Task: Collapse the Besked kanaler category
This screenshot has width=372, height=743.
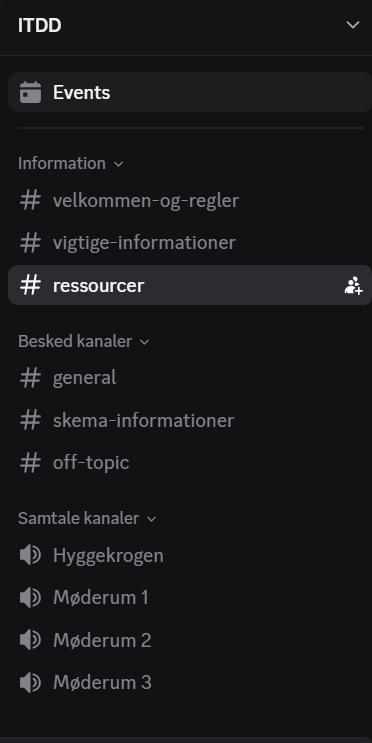Action: (83, 341)
